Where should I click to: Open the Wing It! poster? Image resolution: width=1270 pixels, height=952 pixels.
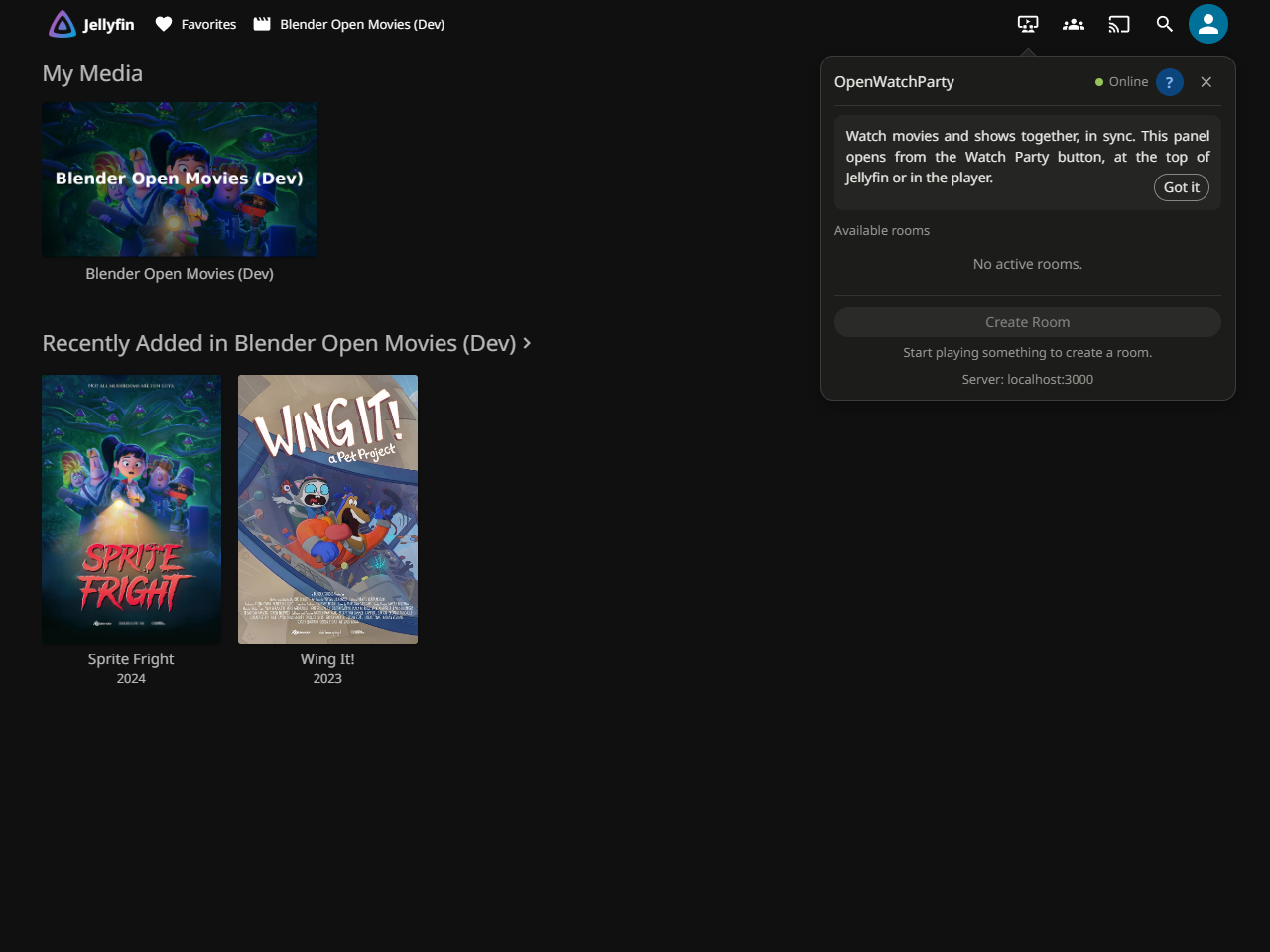[x=327, y=509]
